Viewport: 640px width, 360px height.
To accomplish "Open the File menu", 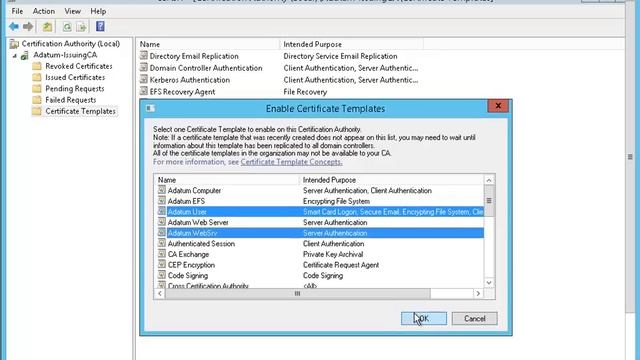I will 17,11.
